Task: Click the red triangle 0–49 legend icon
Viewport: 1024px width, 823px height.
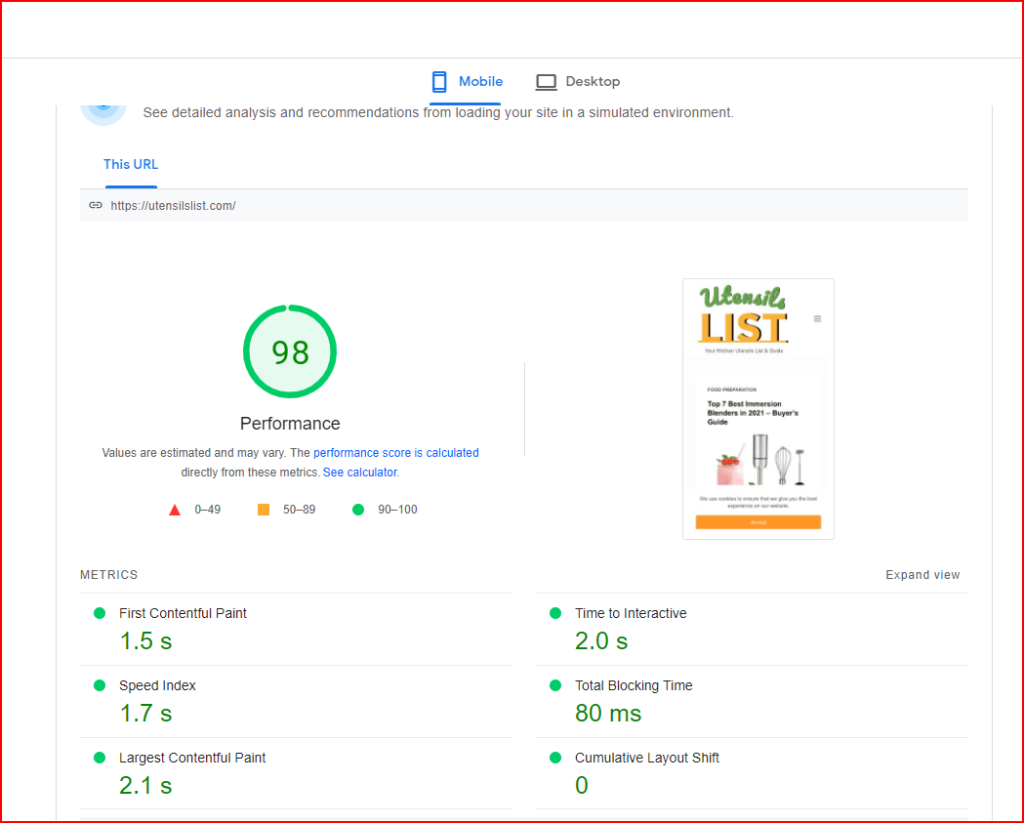Action: [175, 510]
